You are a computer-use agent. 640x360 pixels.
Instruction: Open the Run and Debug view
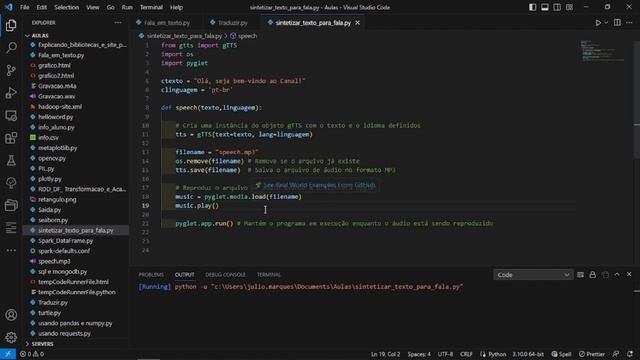click(x=11, y=93)
